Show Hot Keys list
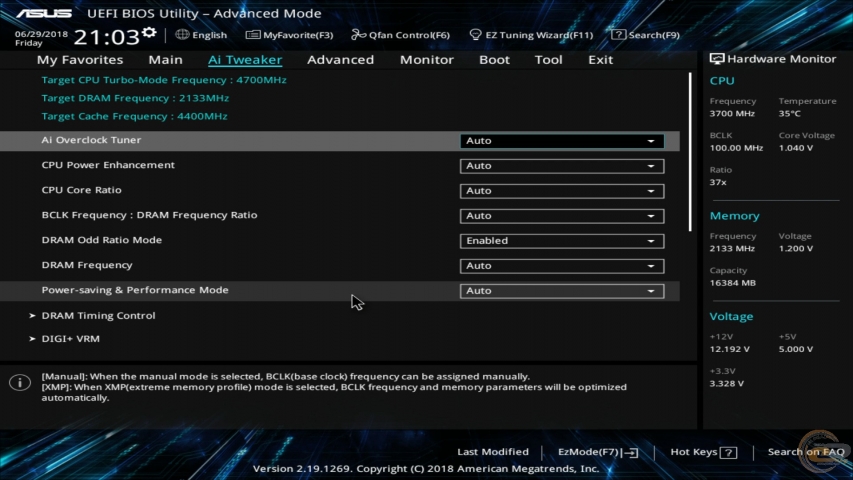 (x=703, y=452)
